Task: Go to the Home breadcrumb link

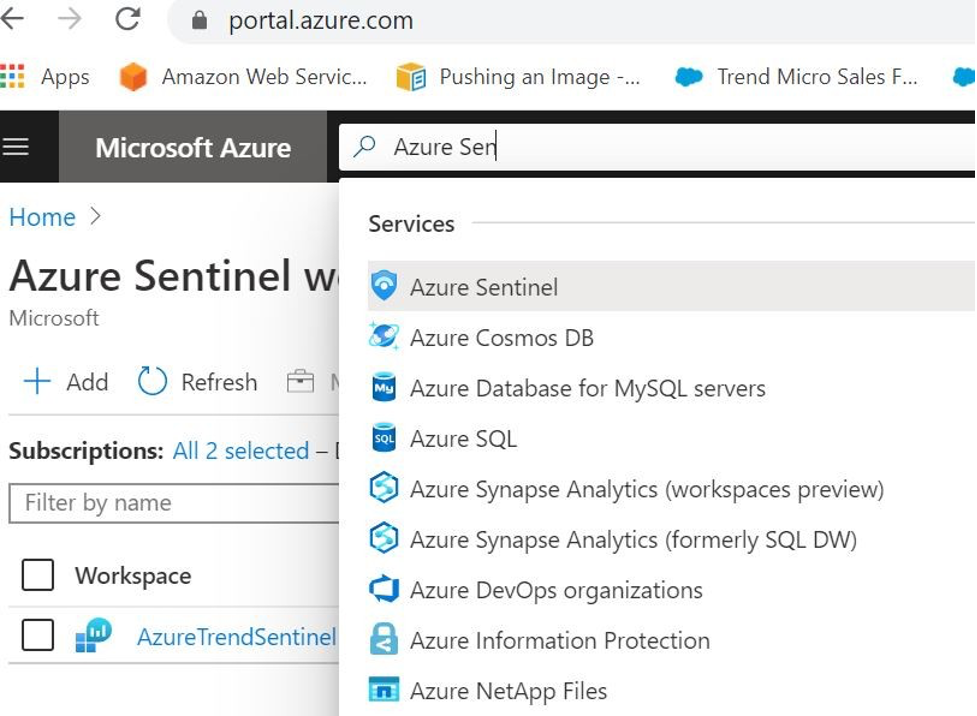Action: pos(42,217)
